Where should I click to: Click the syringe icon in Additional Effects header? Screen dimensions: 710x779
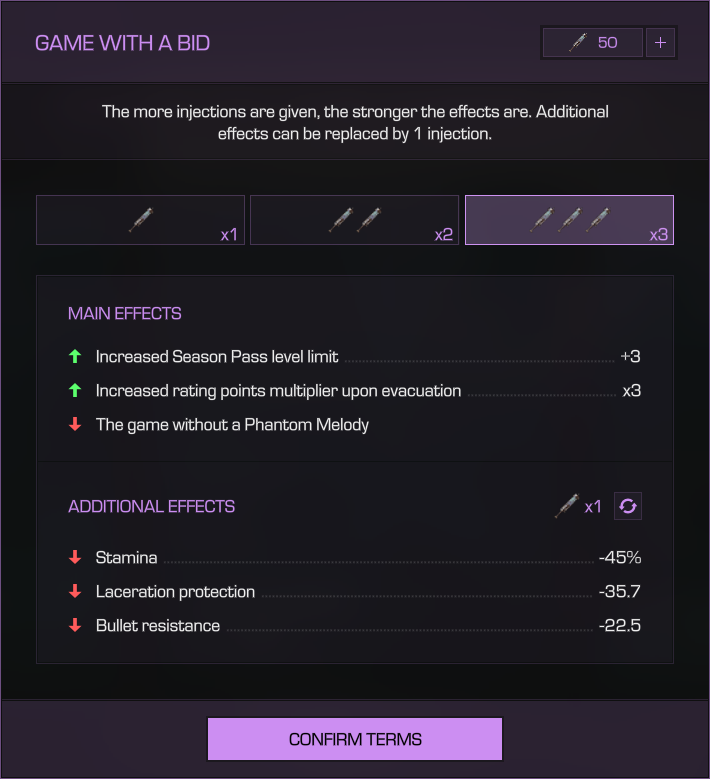click(566, 506)
